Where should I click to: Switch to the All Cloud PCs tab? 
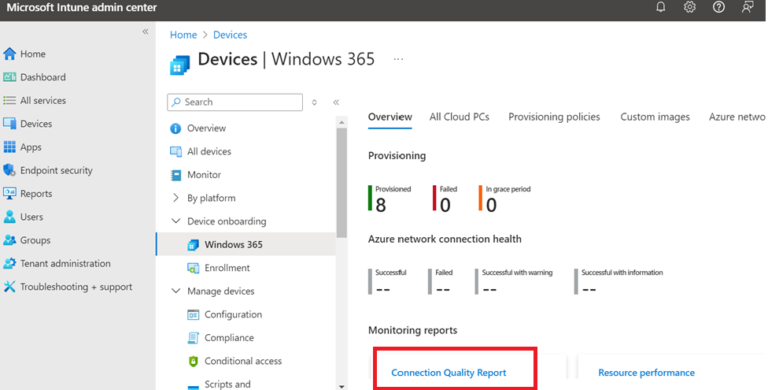coord(459,117)
